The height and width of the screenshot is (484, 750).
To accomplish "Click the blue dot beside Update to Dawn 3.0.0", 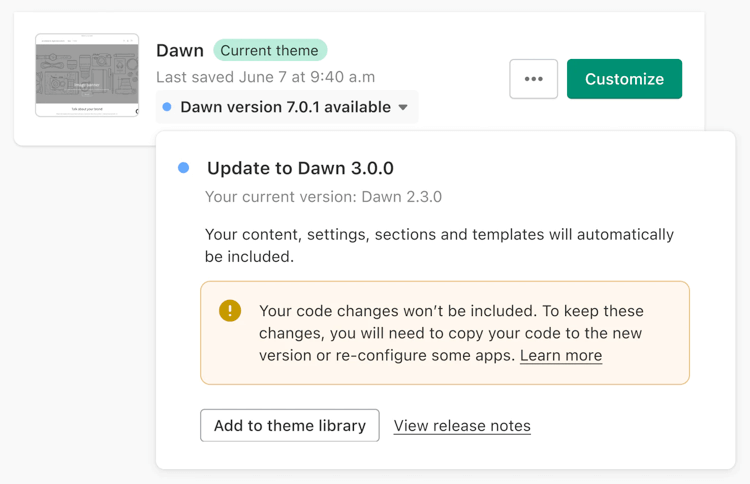I will coord(183,168).
